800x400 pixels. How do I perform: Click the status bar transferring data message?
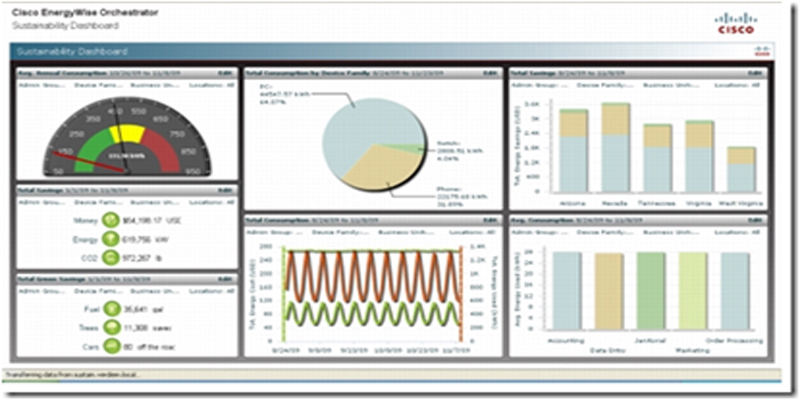(x=72, y=374)
